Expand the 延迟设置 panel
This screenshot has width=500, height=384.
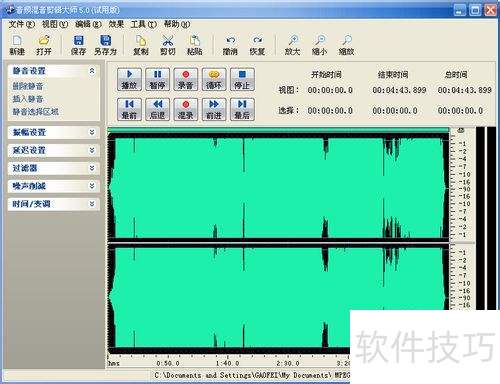click(54, 150)
